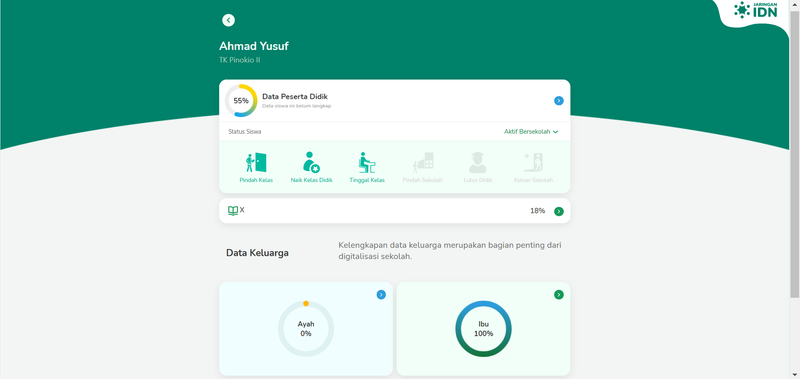This screenshot has height=379, width=800.
Task: Click the TK Pinokio II school name
Action: click(239, 60)
